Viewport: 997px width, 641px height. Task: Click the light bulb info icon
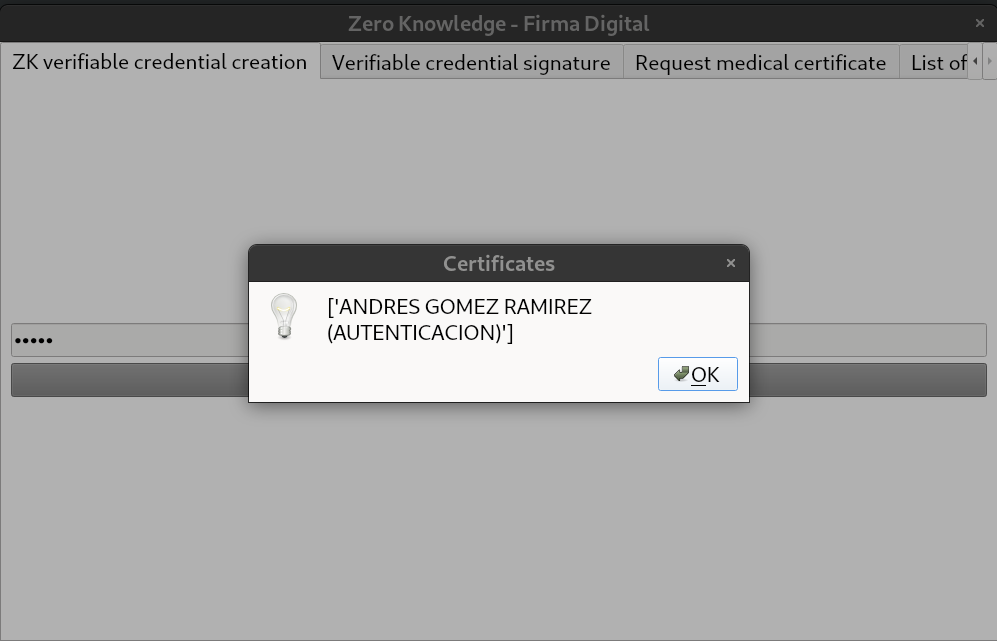click(284, 316)
